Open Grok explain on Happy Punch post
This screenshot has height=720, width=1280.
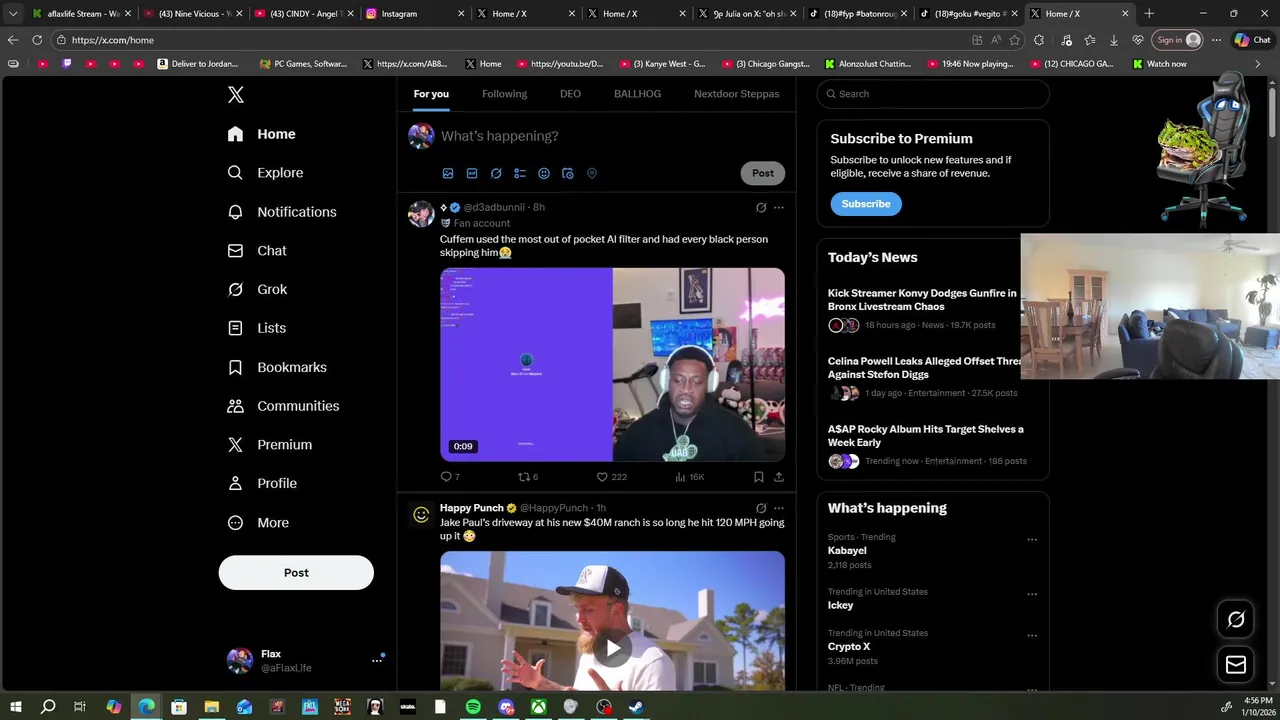761,508
